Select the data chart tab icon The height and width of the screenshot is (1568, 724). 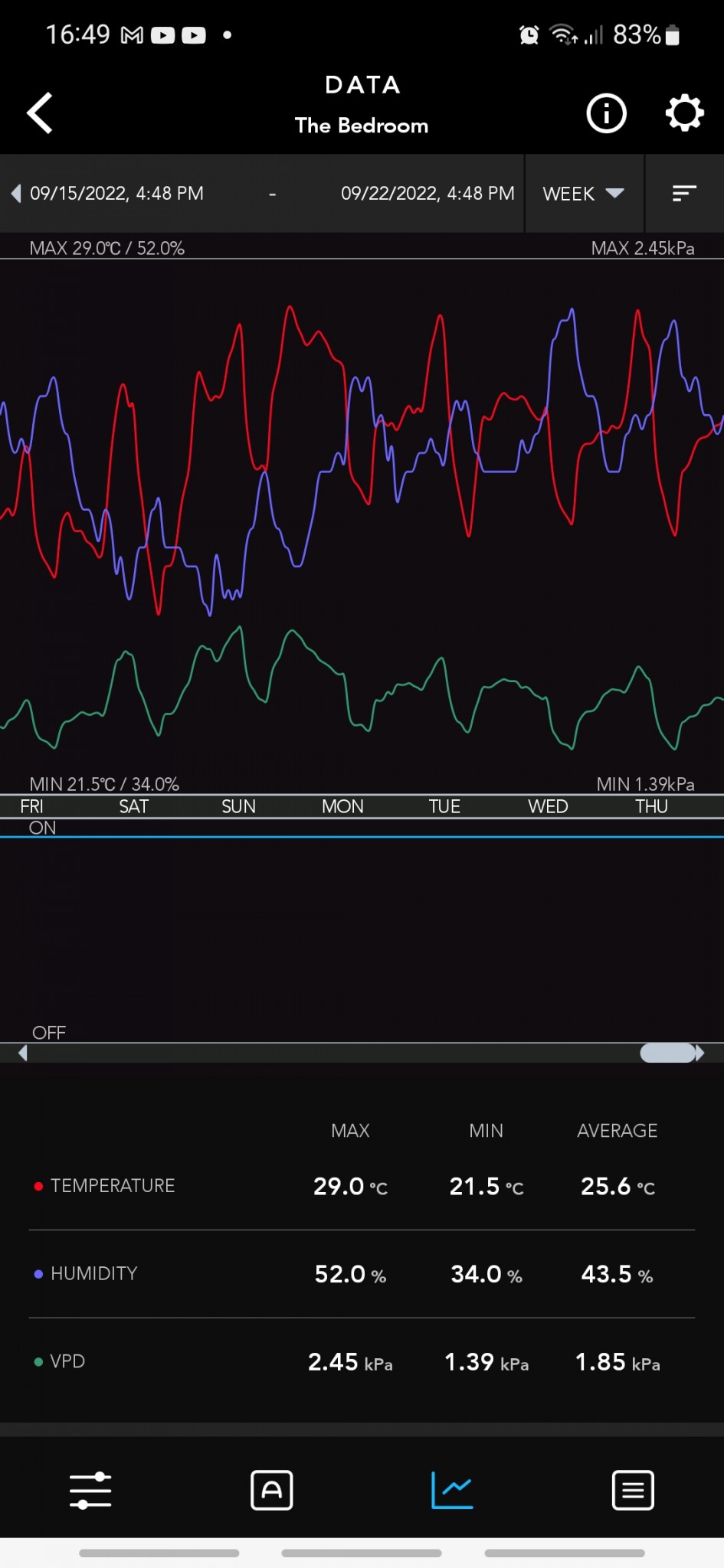coord(452,1490)
